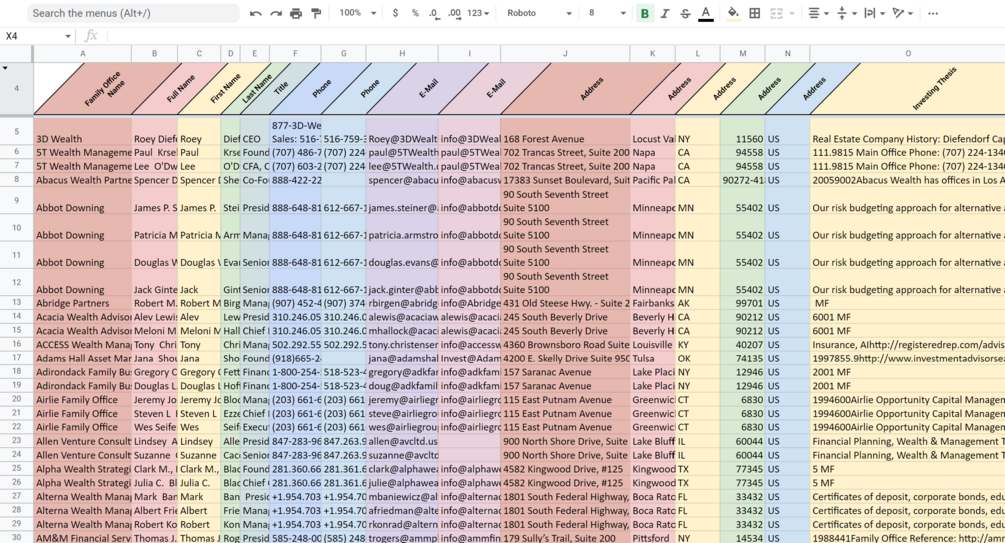Click the Pittsford city cell
Viewport: 1005px width, 543px height.
tap(652, 538)
